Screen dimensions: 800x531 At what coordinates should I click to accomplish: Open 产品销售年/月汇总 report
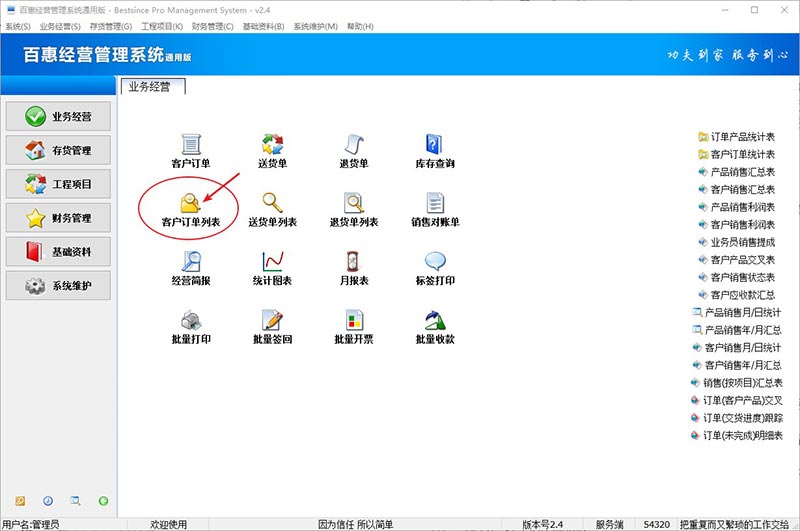736,330
